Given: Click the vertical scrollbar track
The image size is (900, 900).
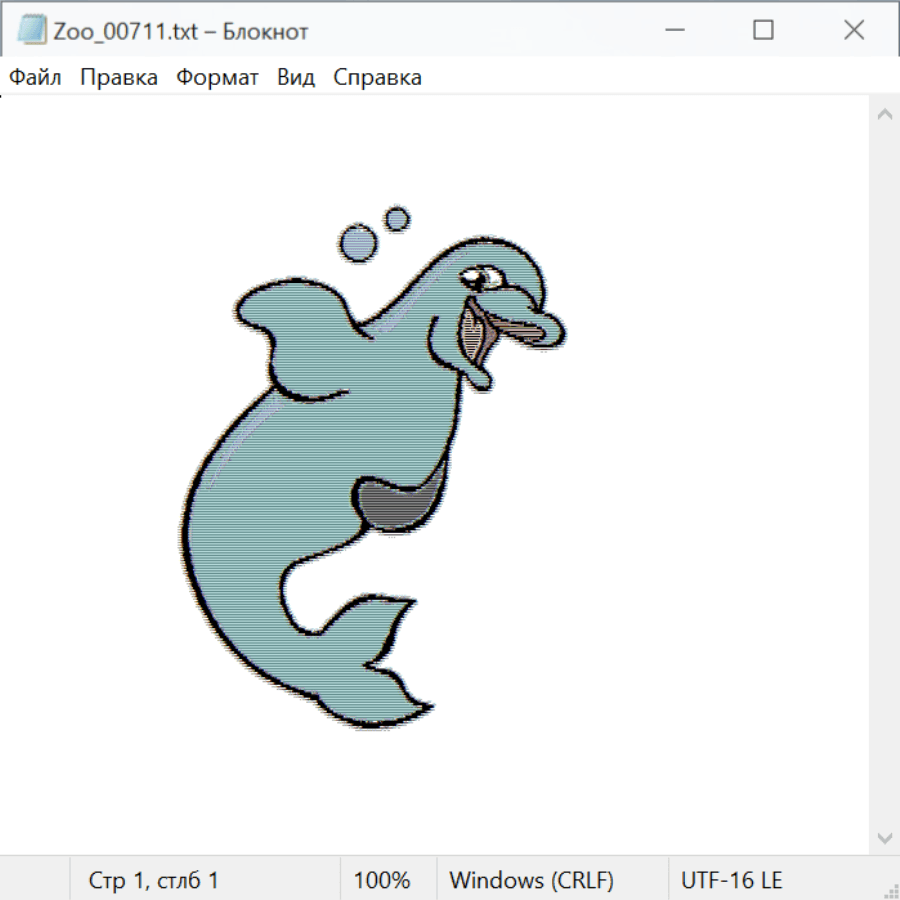Looking at the screenshot, I should 884,475.
